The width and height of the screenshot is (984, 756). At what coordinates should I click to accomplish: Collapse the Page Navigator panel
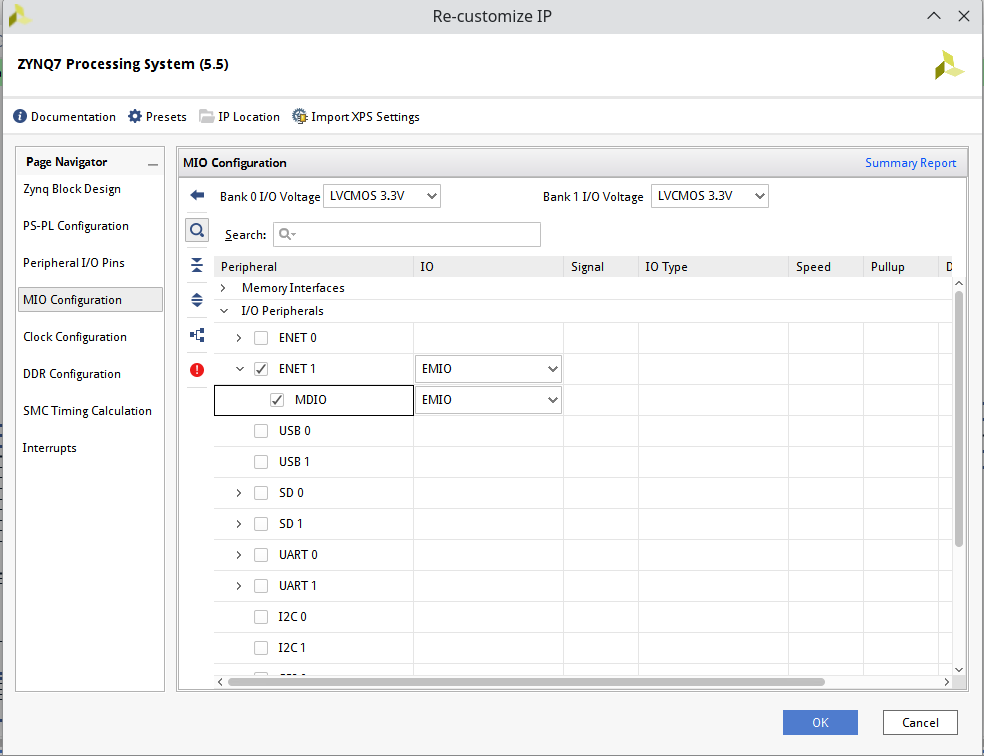(152, 164)
